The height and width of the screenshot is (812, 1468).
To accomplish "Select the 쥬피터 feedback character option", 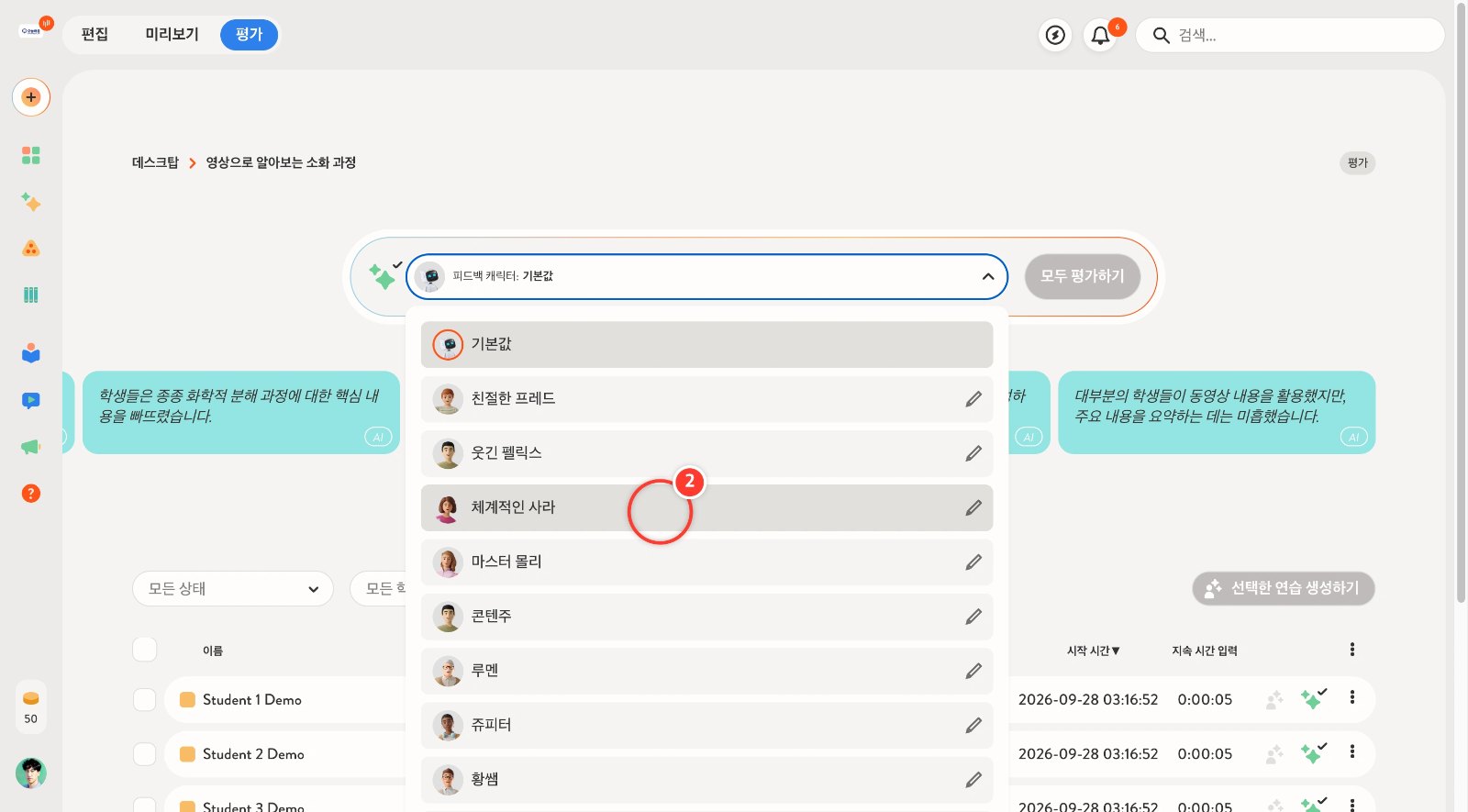I will tap(706, 725).
